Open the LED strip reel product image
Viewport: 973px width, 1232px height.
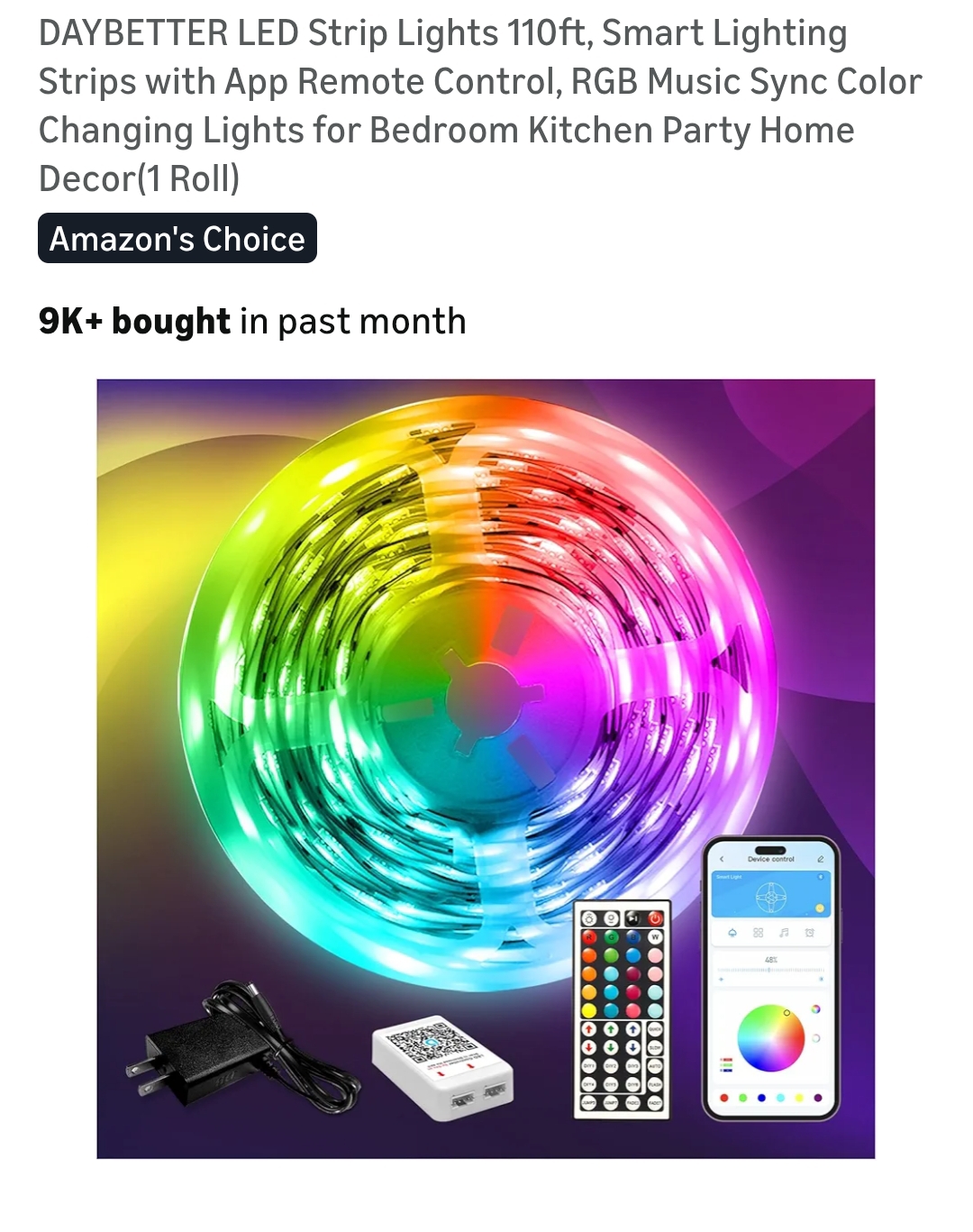[486, 769]
